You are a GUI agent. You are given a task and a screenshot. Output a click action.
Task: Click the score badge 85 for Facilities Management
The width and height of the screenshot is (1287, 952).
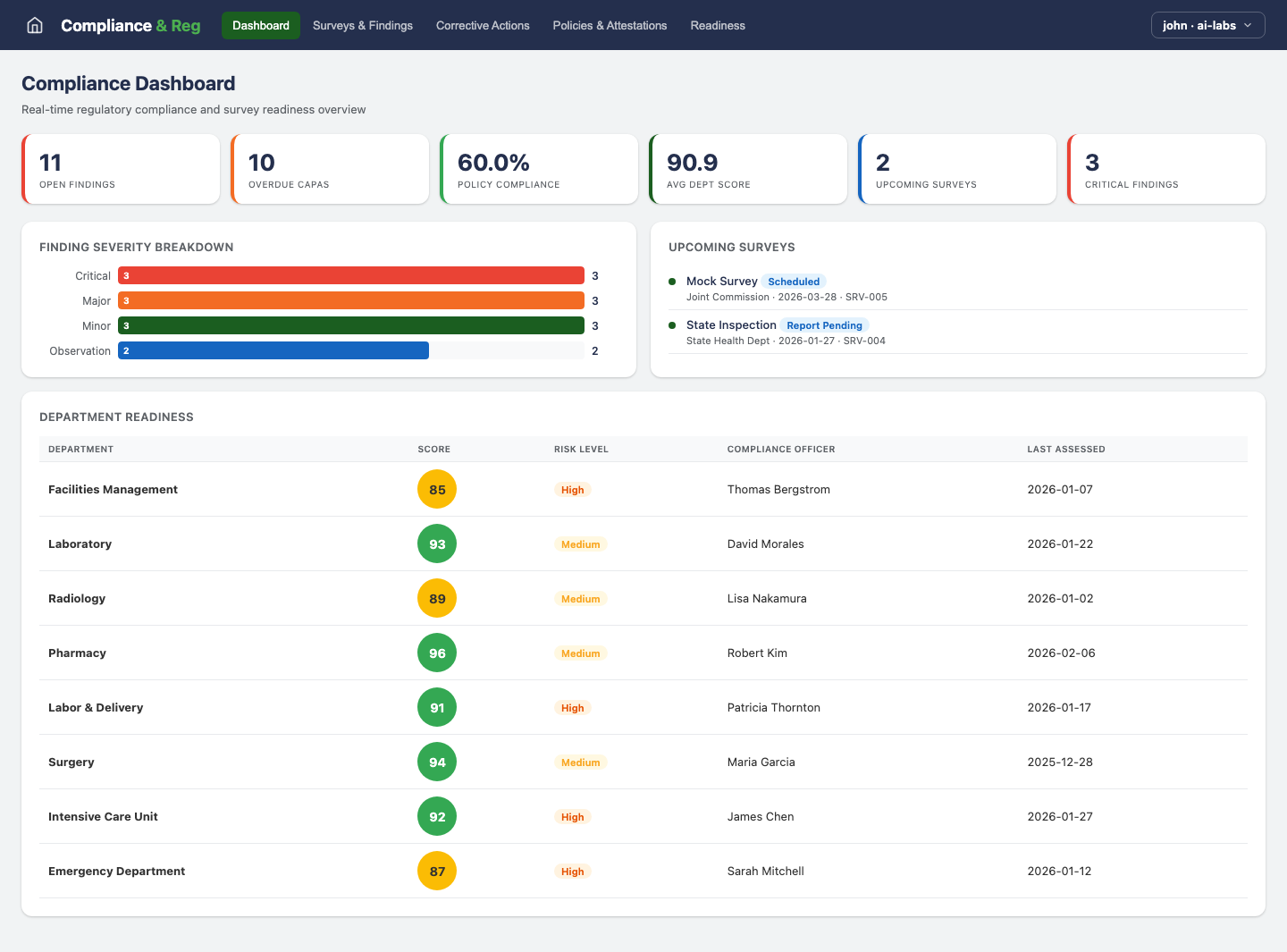(x=437, y=489)
